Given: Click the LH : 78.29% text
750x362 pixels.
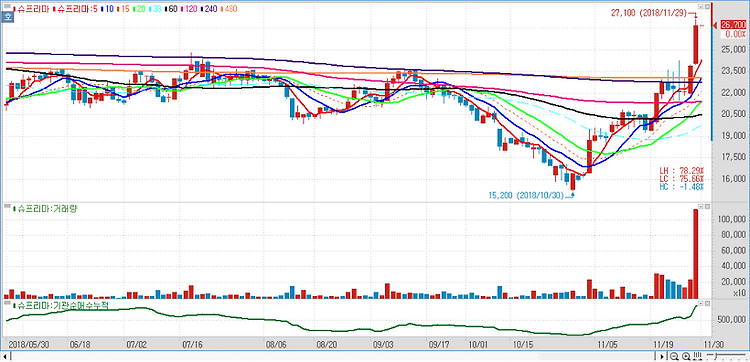Looking at the screenshot, I should pos(683,170).
